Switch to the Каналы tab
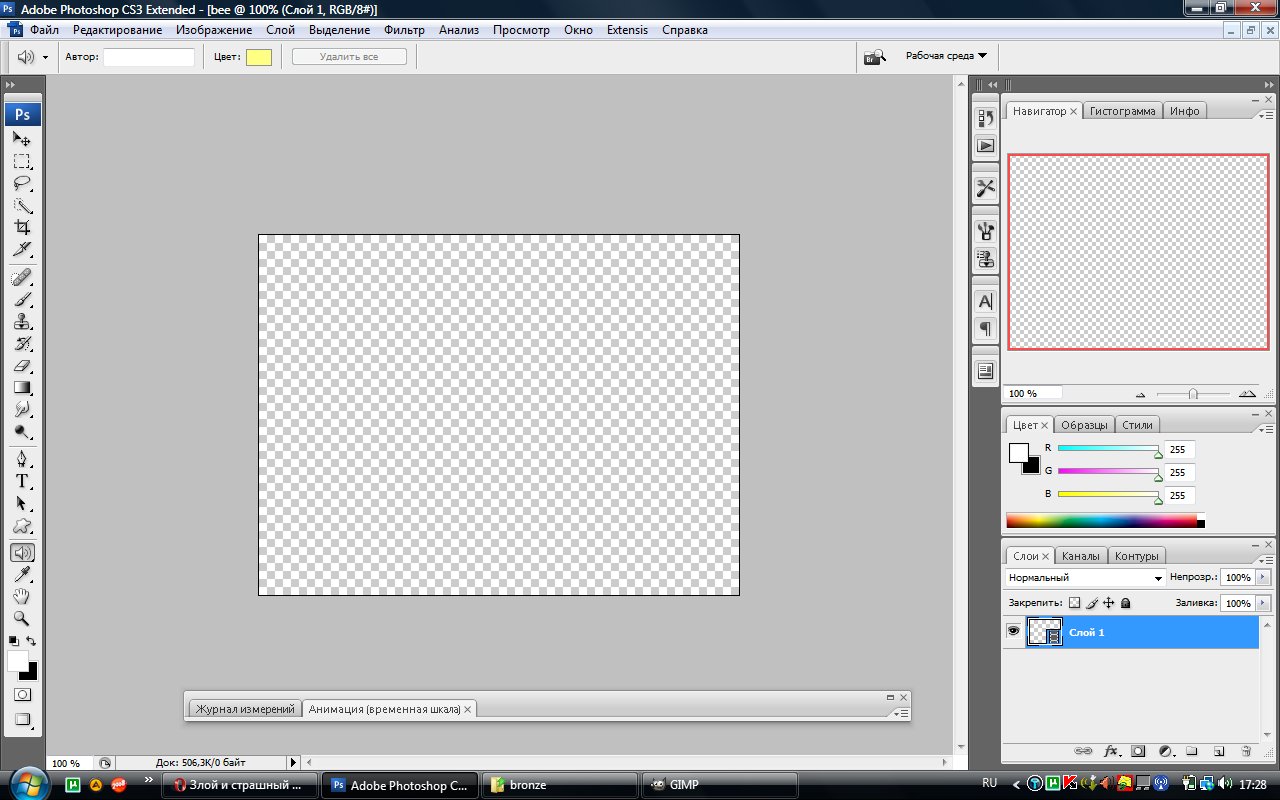Image resolution: width=1280 pixels, height=800 pixels. point(1080,556)
